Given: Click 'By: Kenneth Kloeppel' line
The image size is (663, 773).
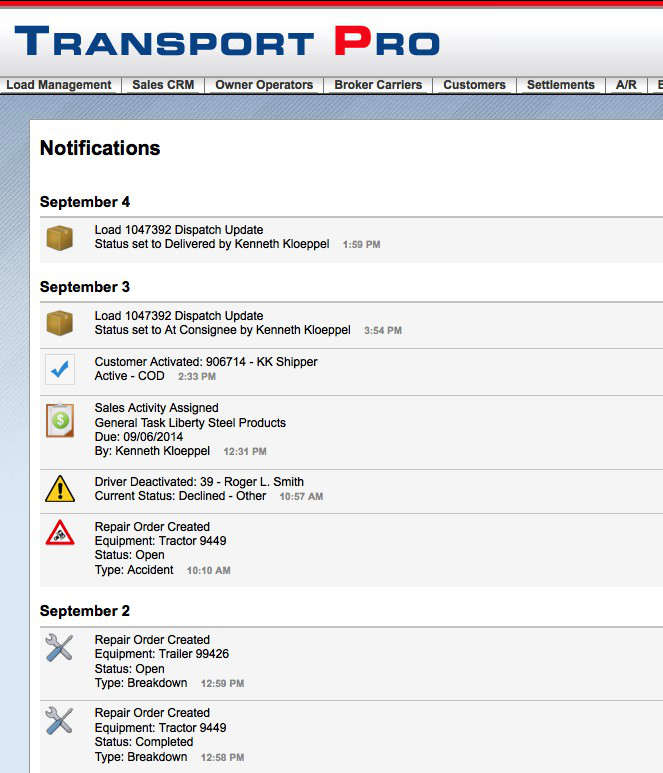Looking at the screenshot, I should pyautogui.click(x=152, y=451).
